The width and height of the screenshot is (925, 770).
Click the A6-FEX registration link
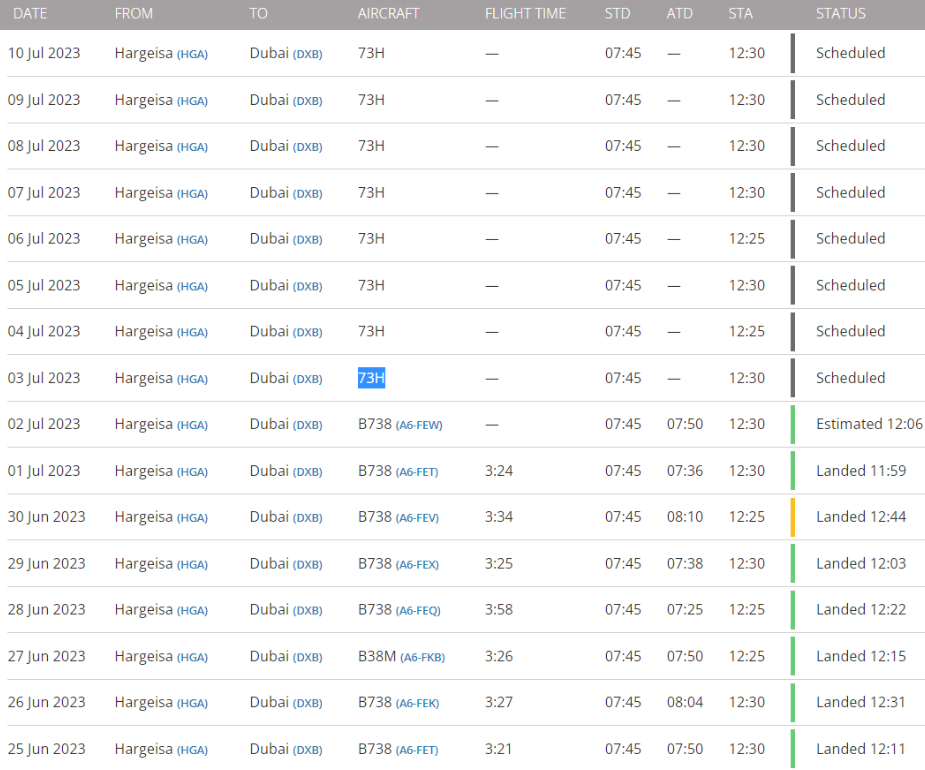click(417, 565)
